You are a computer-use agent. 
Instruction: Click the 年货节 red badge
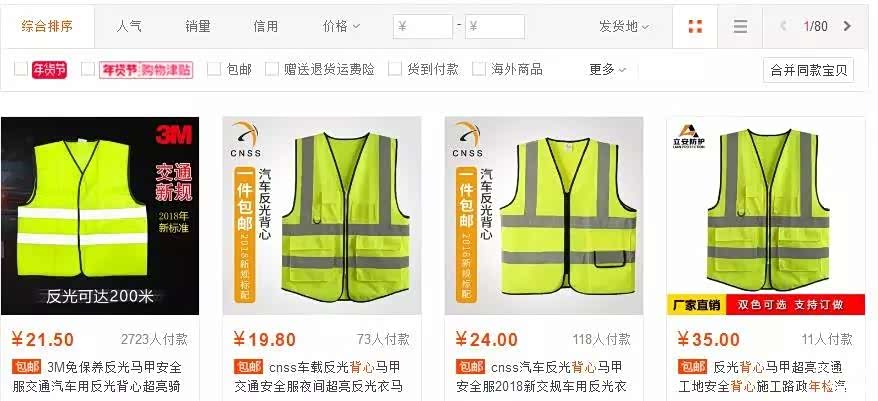point(49,69)
